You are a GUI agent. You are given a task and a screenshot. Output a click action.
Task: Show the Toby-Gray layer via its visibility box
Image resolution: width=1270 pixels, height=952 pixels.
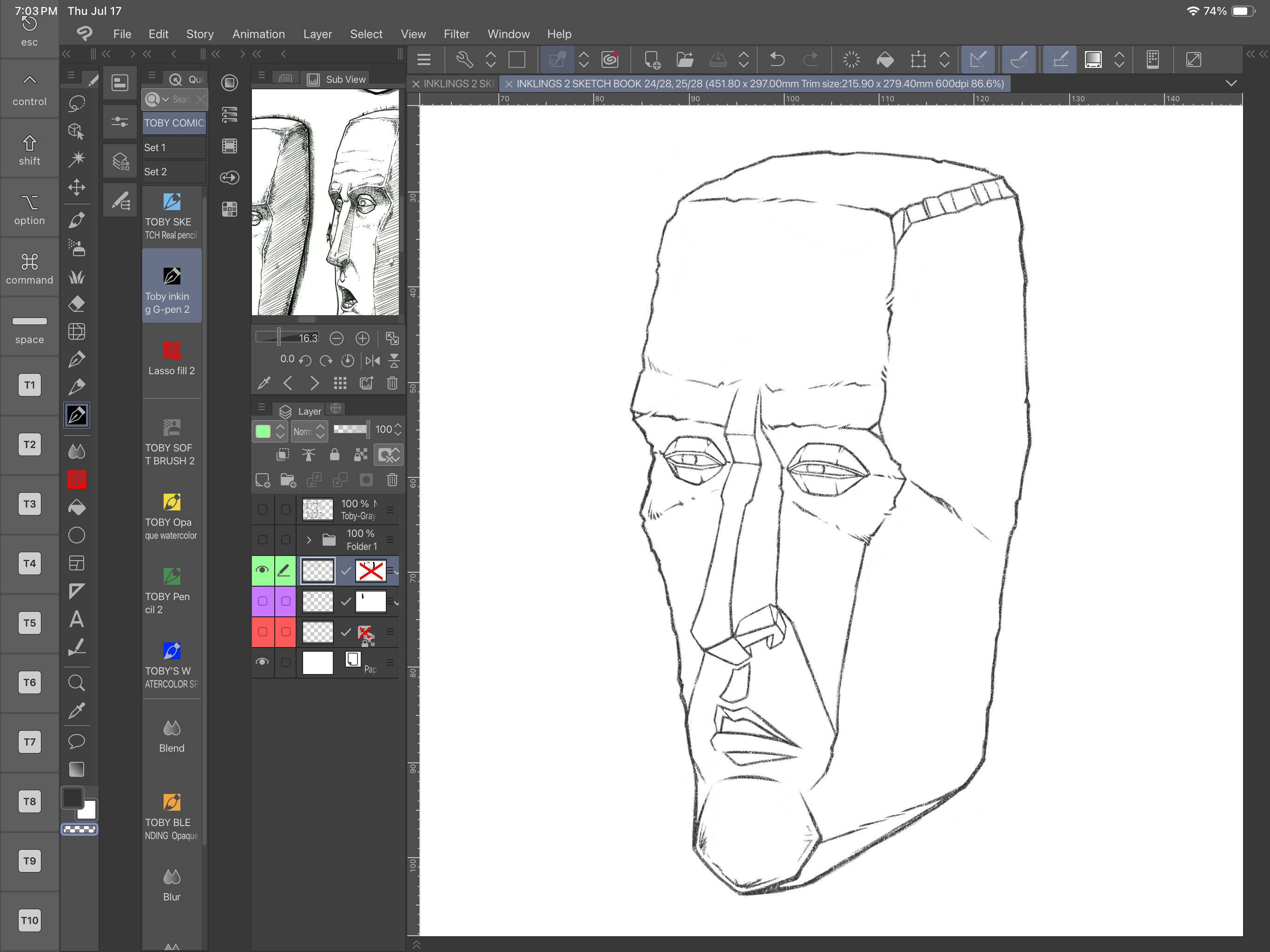(262, 510)
